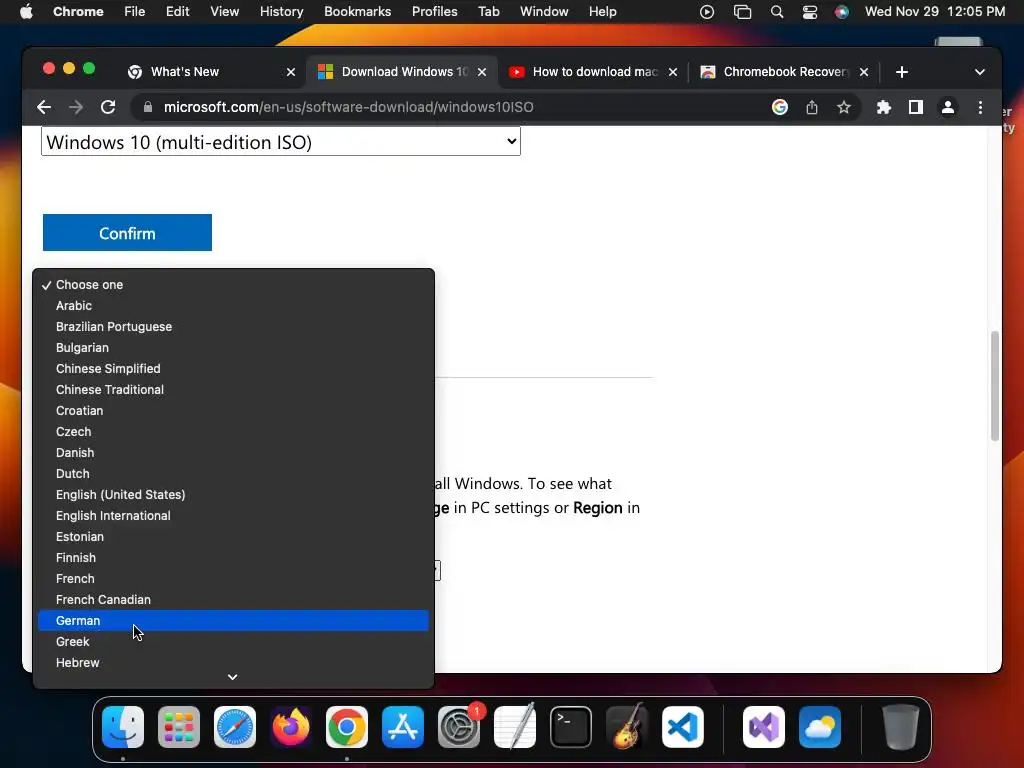Viewport: 1024px width, 768px height.
Task: Click the browser back arrow
Action: [x=44, y=107]
